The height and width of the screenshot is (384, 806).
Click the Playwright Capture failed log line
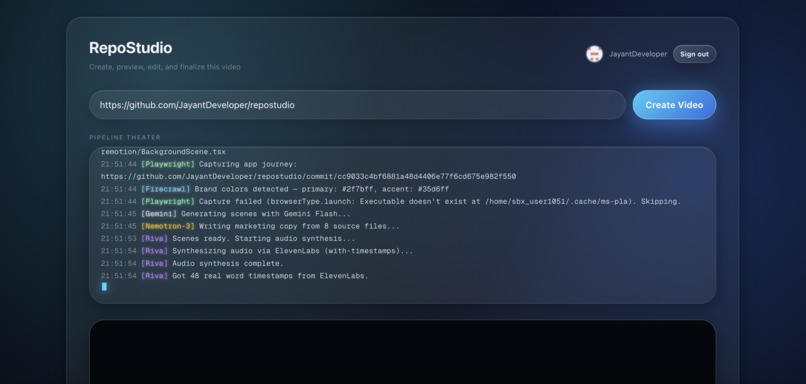pos(391,201)
